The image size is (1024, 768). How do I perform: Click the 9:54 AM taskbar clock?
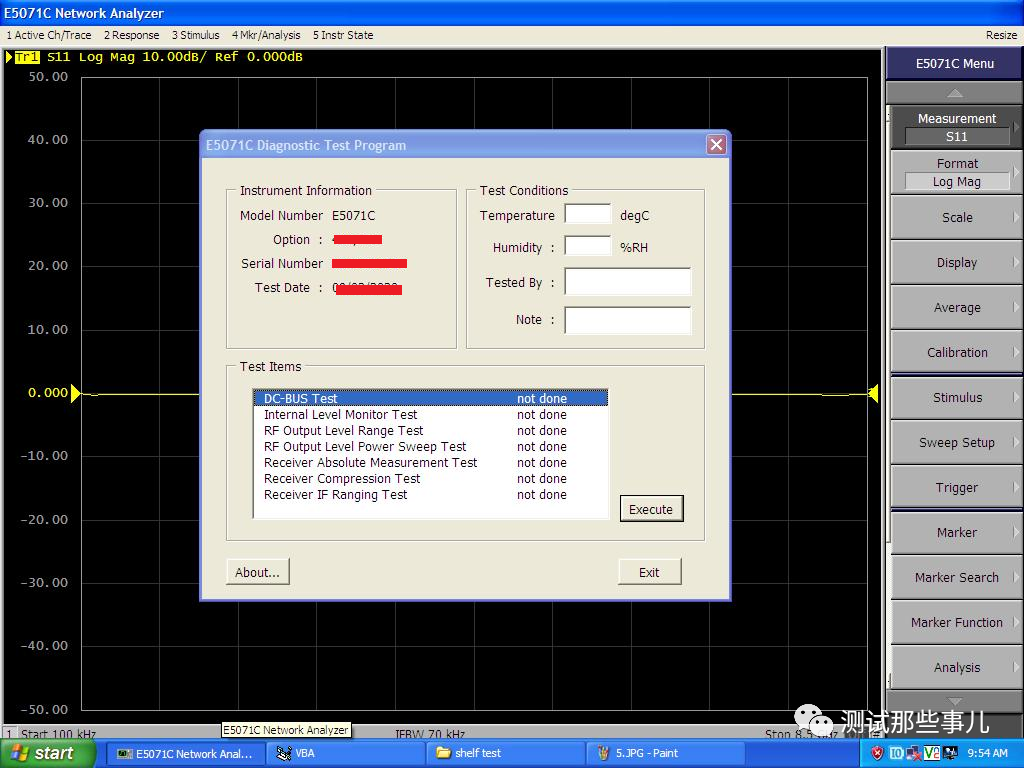pyautogui.click(x=987, y=753)
